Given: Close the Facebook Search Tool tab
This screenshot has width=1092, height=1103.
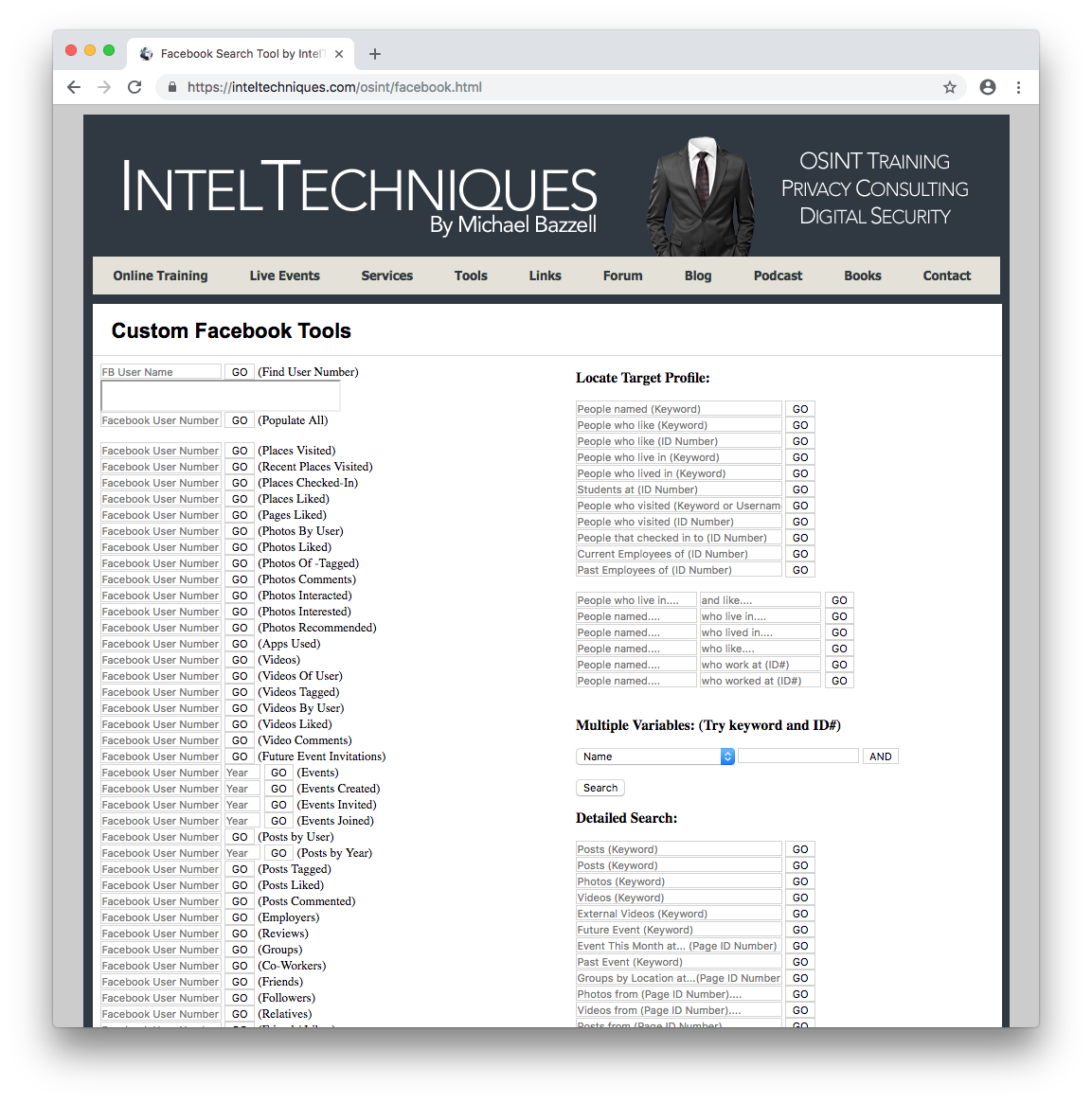Looking at the screenshot, I should (x=339, y=54).
